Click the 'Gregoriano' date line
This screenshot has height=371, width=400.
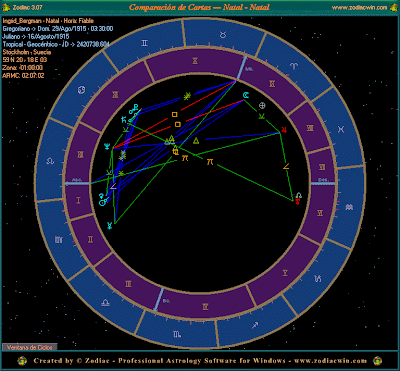[58, 29]
